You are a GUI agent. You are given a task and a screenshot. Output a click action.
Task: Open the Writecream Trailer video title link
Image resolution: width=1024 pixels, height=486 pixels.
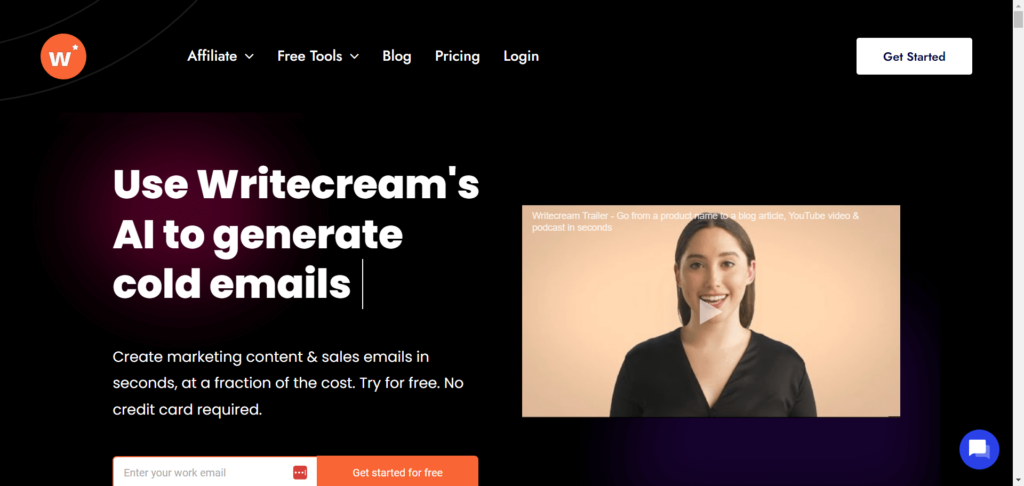point(696,221)
